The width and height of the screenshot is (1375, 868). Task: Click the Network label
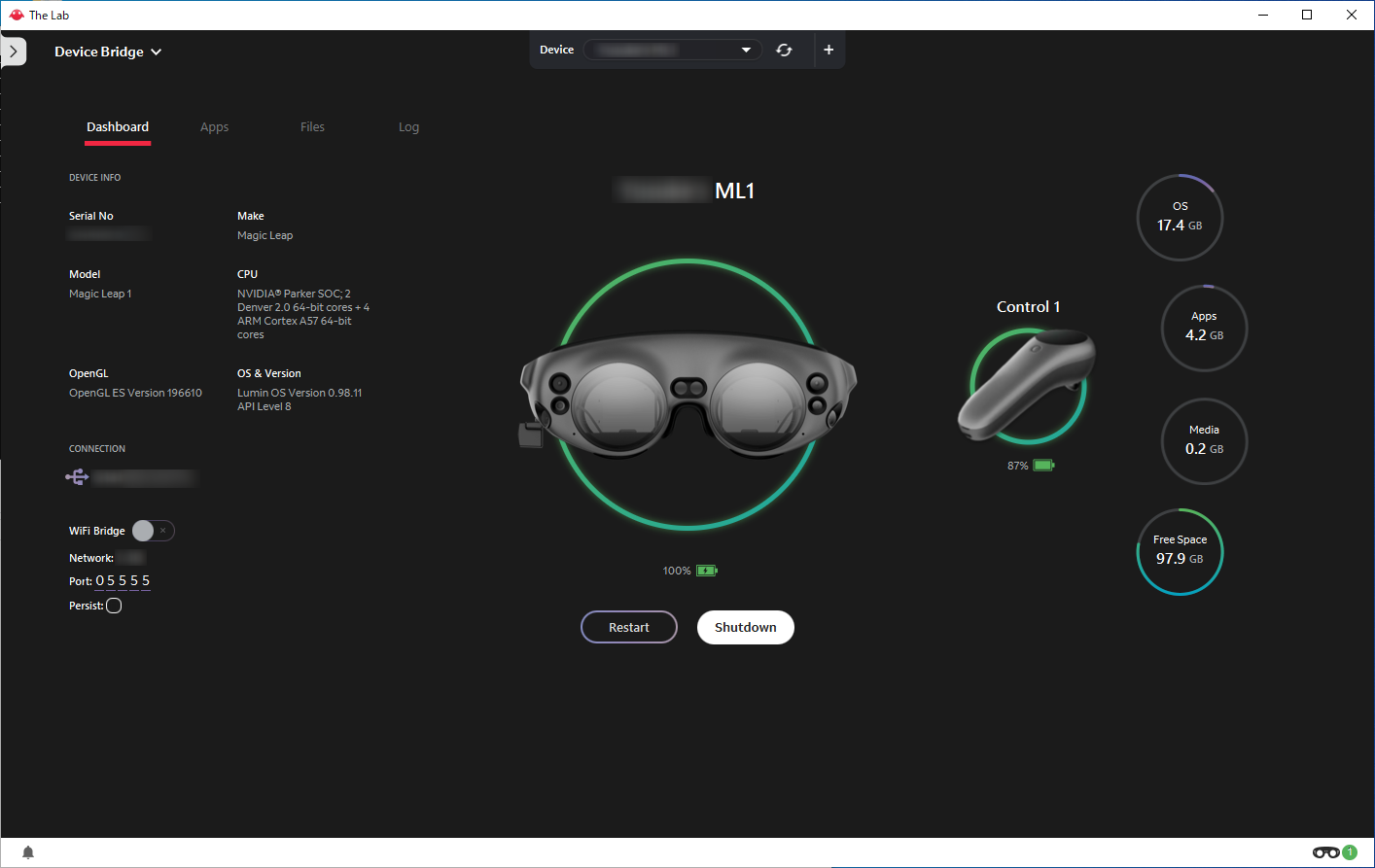(x=91, y=558)
